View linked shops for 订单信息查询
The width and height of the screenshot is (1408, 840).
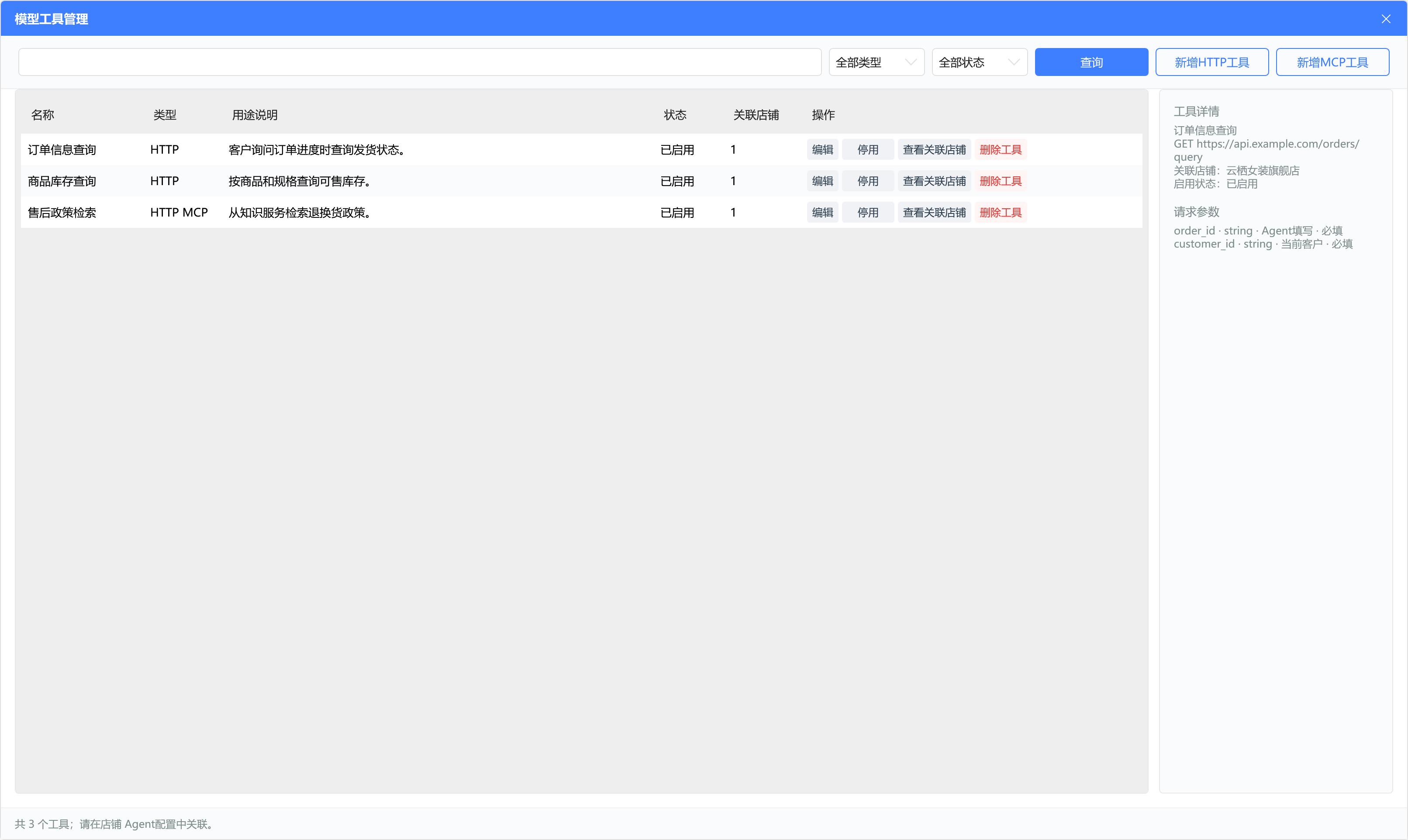click(x=934, y=149)
